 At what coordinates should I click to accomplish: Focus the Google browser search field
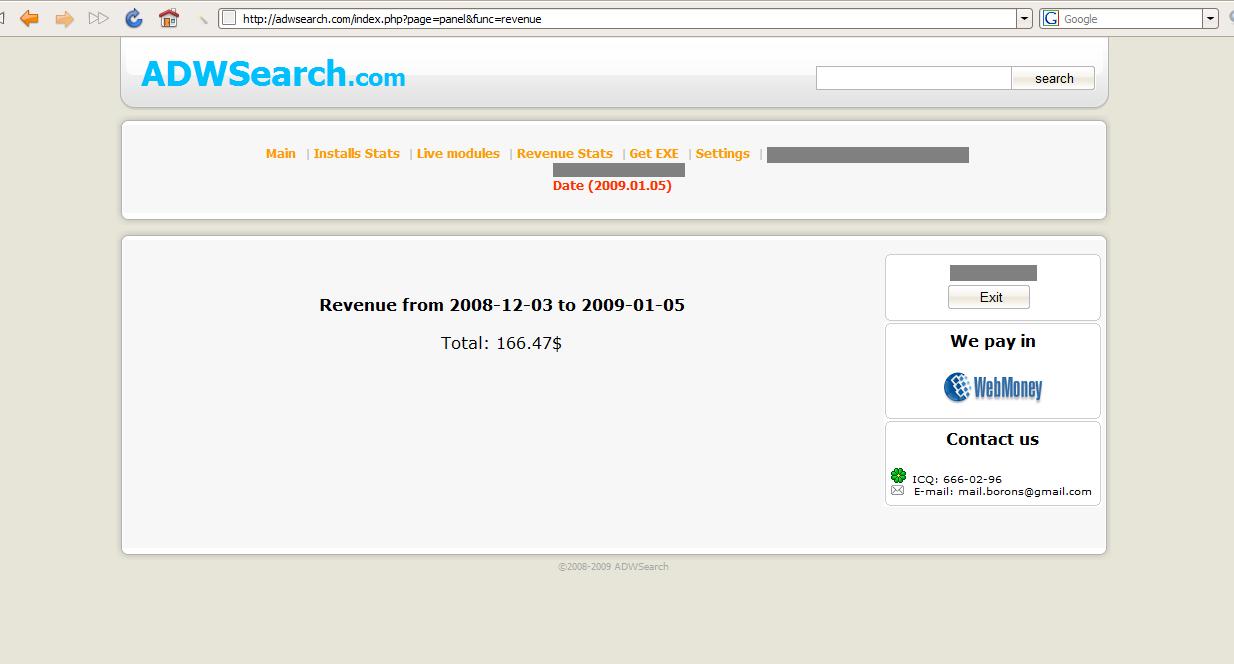tap(1130, 18)
